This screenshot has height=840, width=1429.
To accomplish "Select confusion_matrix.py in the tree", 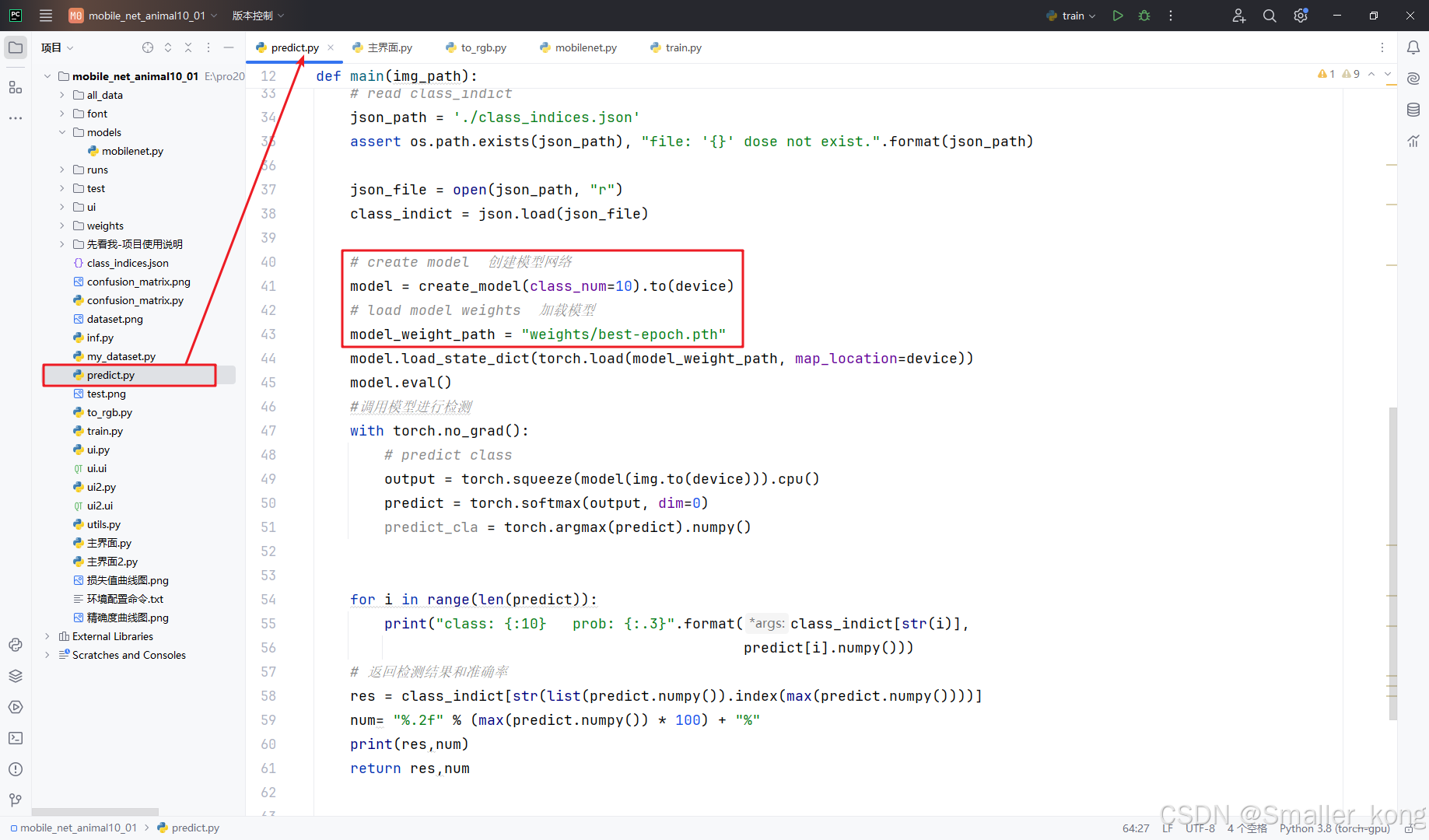I will 135,300.
